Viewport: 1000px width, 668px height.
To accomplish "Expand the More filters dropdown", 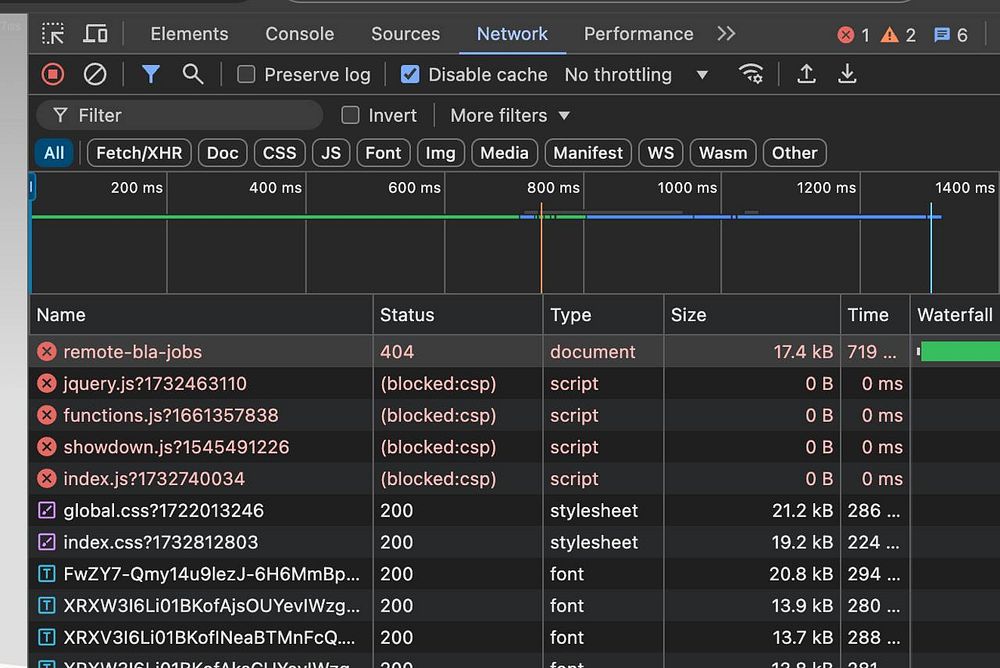I will pyautogui.click(x=510, y=115).
